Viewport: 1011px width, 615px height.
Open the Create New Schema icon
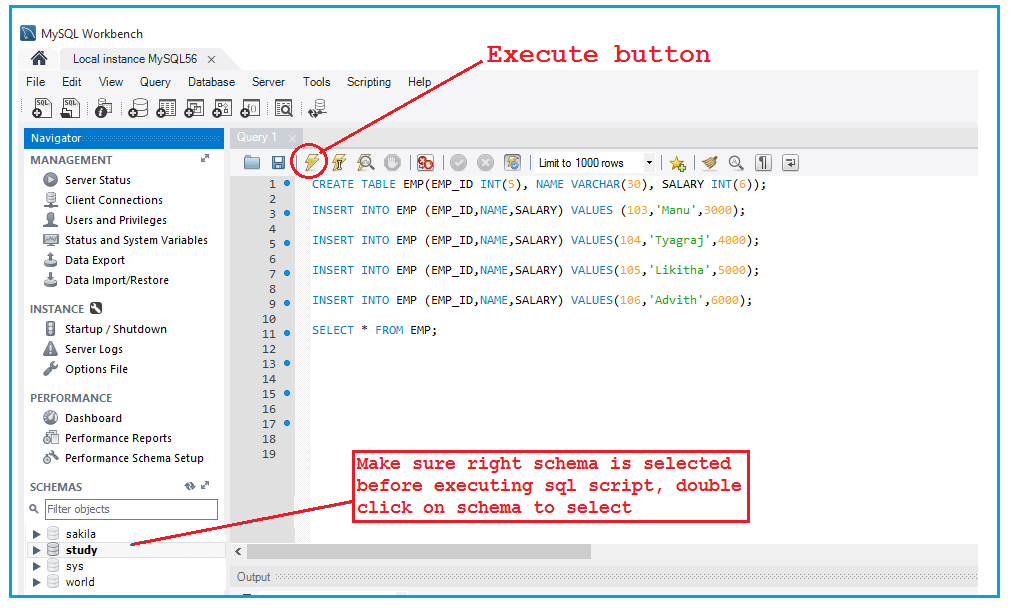(x=138, y=108)
